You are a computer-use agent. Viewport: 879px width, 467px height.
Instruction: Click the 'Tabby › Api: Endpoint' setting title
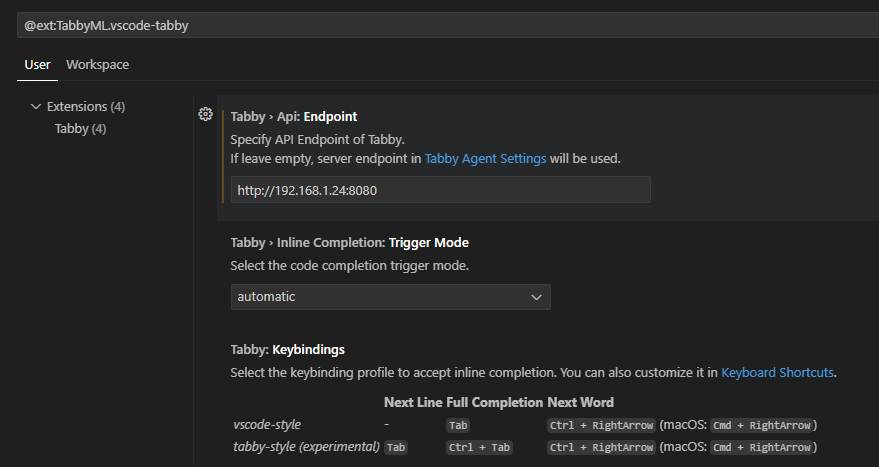(294, 117)
